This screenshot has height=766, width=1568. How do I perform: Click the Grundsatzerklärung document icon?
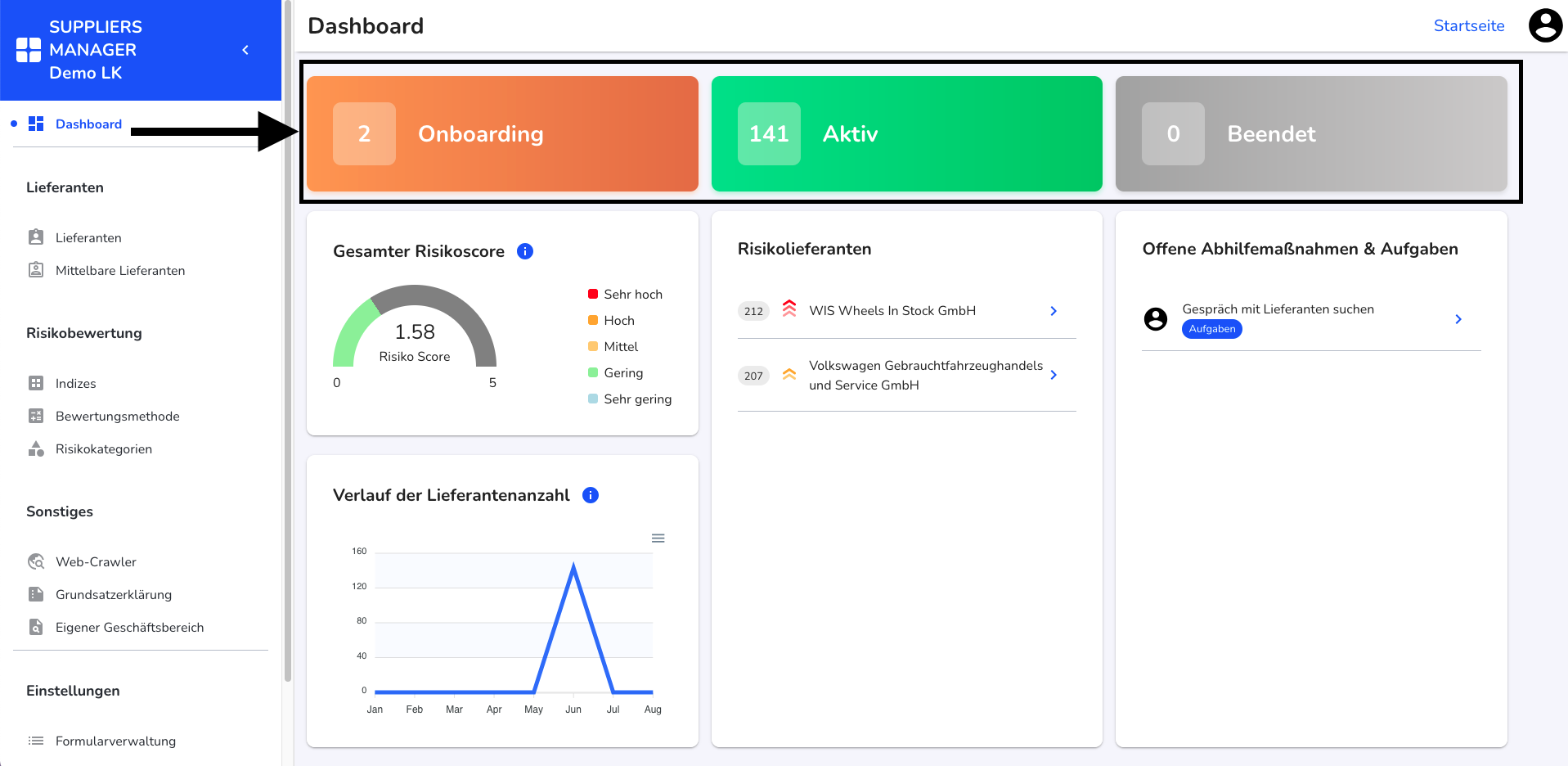(x=36, y=594)
